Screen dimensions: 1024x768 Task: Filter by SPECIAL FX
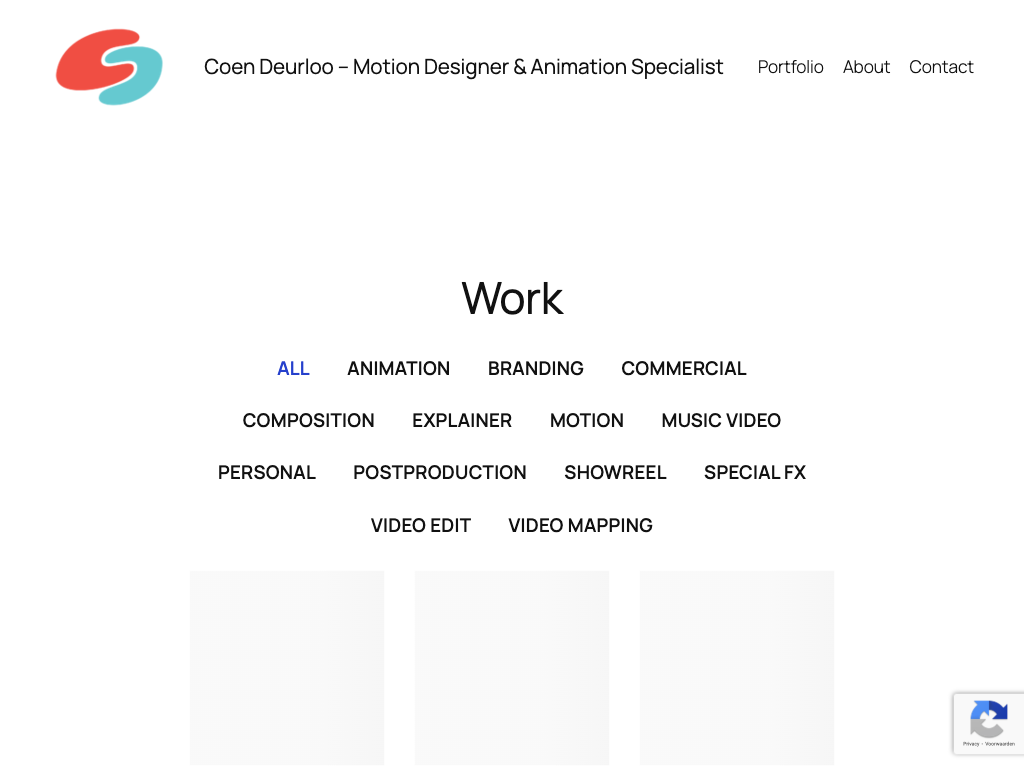click(x=755, y=472)
